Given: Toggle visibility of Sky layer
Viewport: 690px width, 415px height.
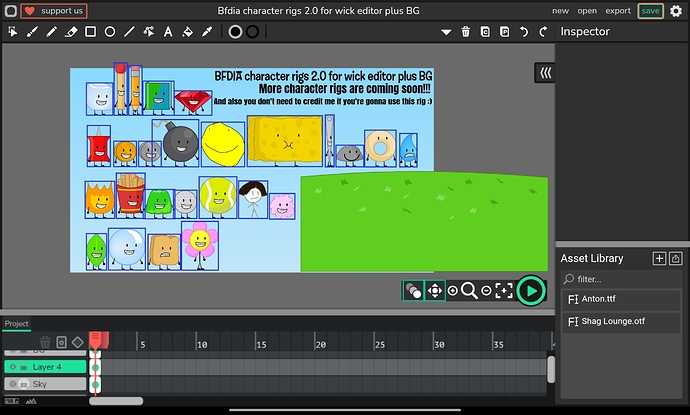Looking at the screenshot, I should click(x=12, y=384).
